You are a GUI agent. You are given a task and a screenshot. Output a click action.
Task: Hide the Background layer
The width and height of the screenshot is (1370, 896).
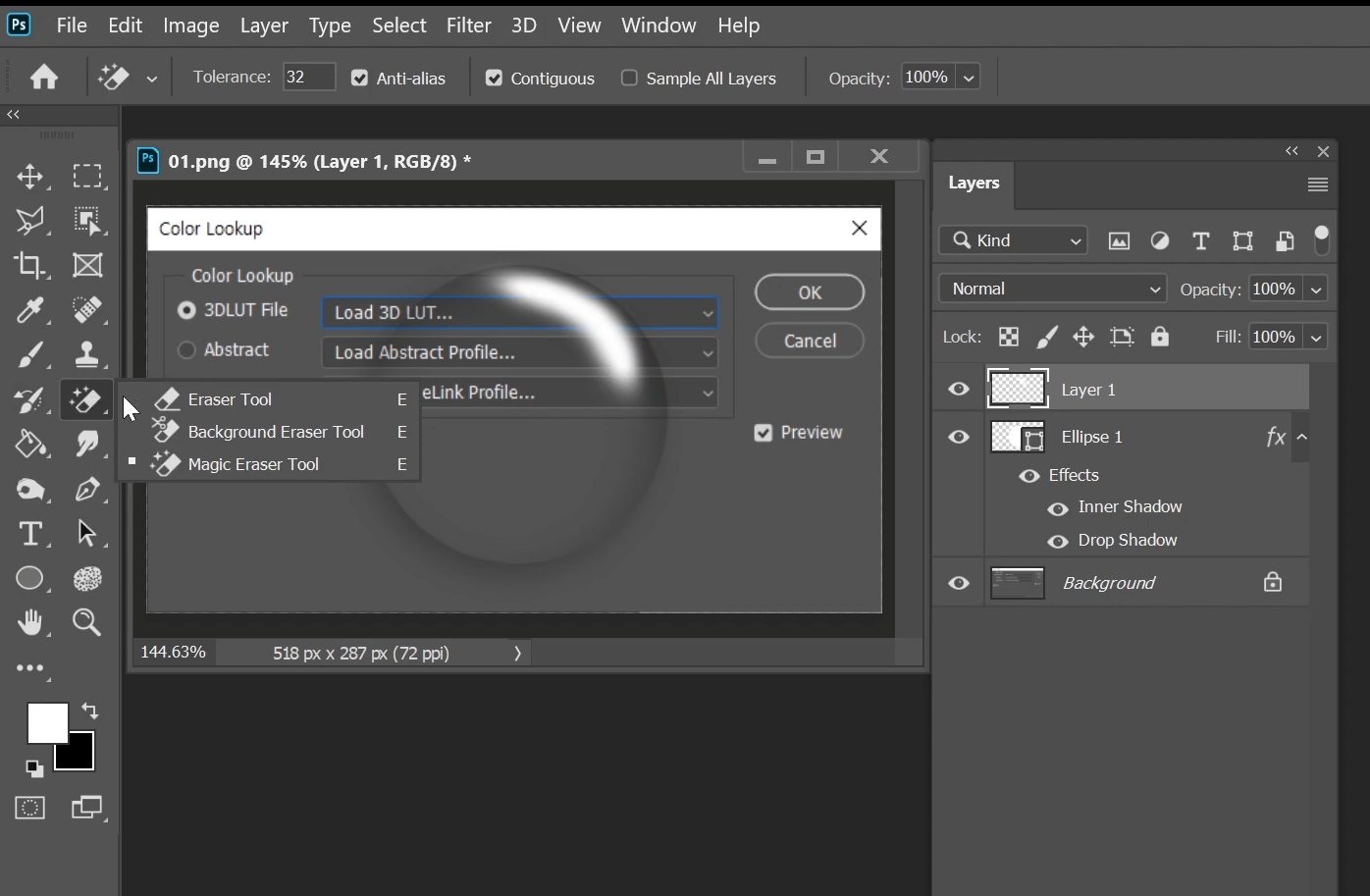point(959,583)
